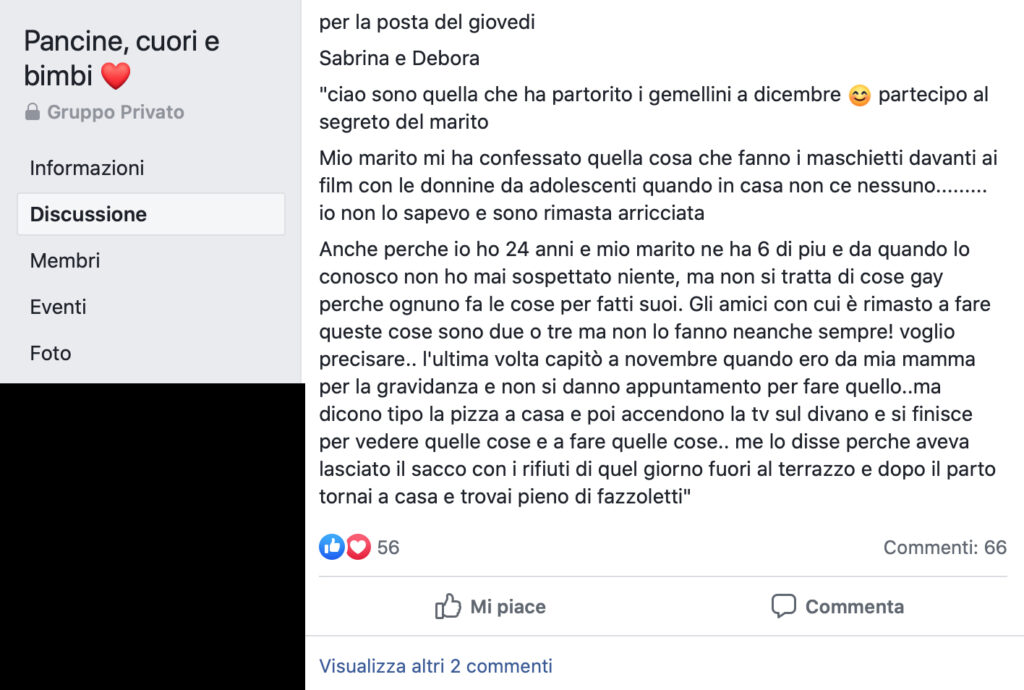This screenshot has width=1024, height=690.
Task: Click the red heart reaction icon
Action: coord(358,547)
